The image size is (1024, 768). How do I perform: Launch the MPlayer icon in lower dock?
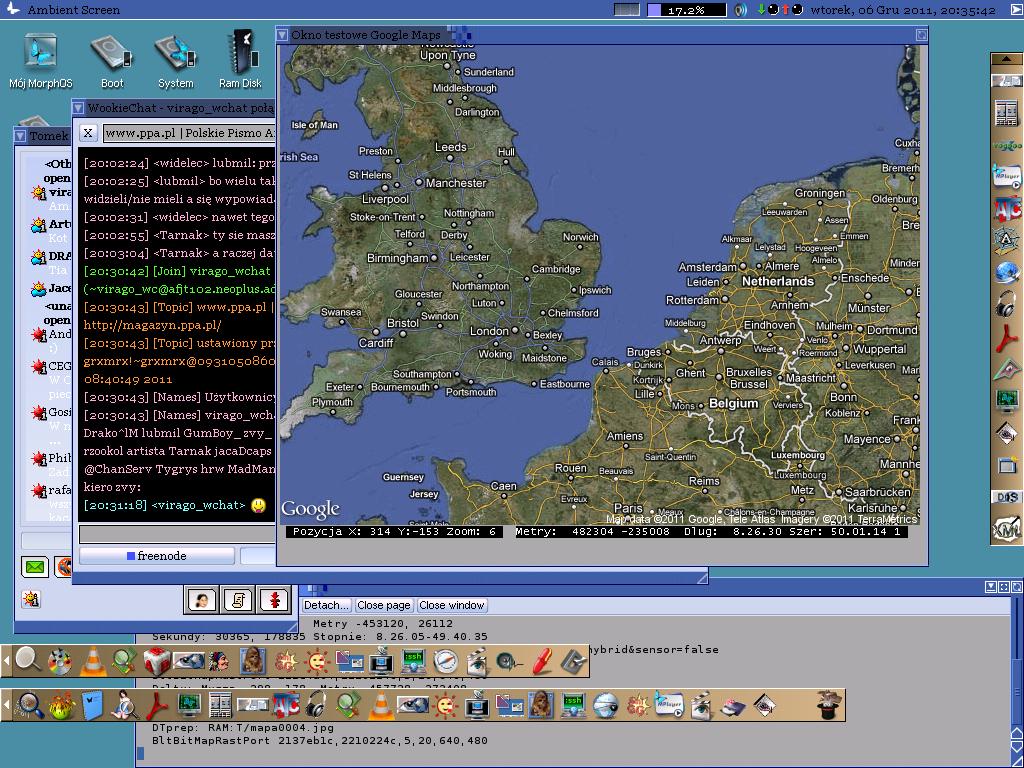(668, 706)
